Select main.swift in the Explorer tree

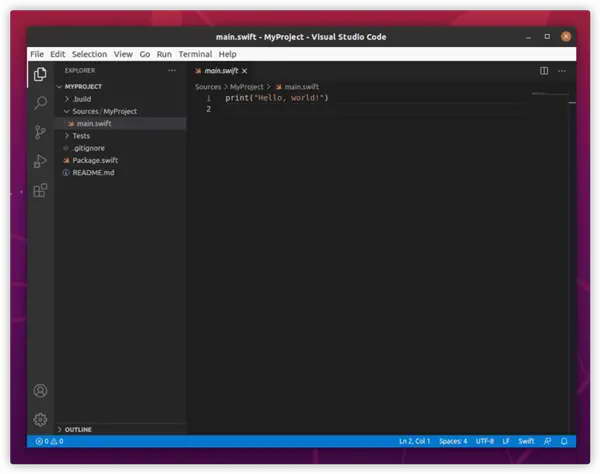[121, 124]
